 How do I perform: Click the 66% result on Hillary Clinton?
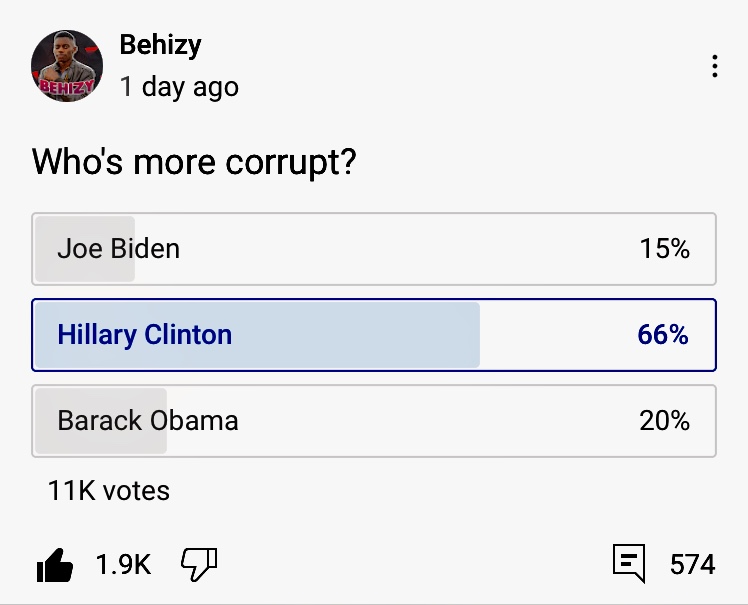click(662, 335)
